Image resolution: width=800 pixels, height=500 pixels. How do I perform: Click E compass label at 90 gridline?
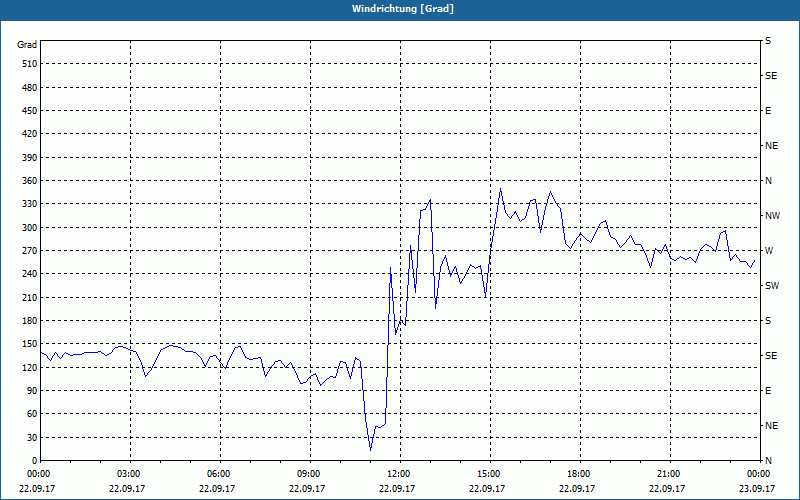pyautogui.click(x=768, y=391)
